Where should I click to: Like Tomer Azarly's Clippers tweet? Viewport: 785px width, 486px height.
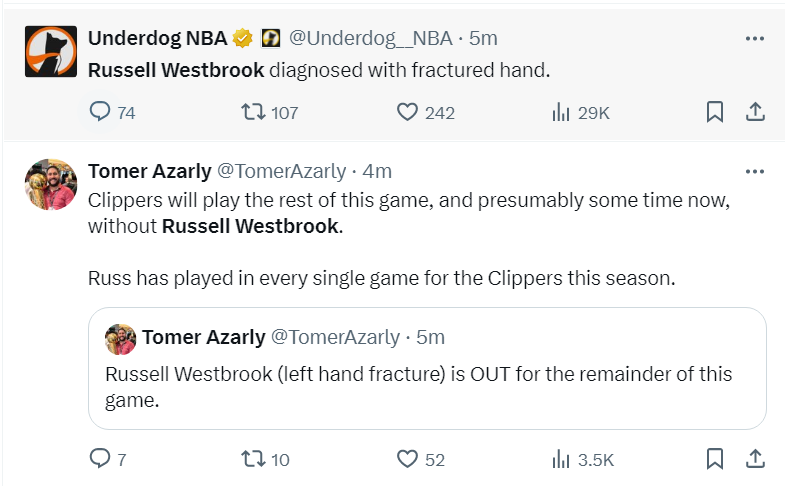point(407,459)
